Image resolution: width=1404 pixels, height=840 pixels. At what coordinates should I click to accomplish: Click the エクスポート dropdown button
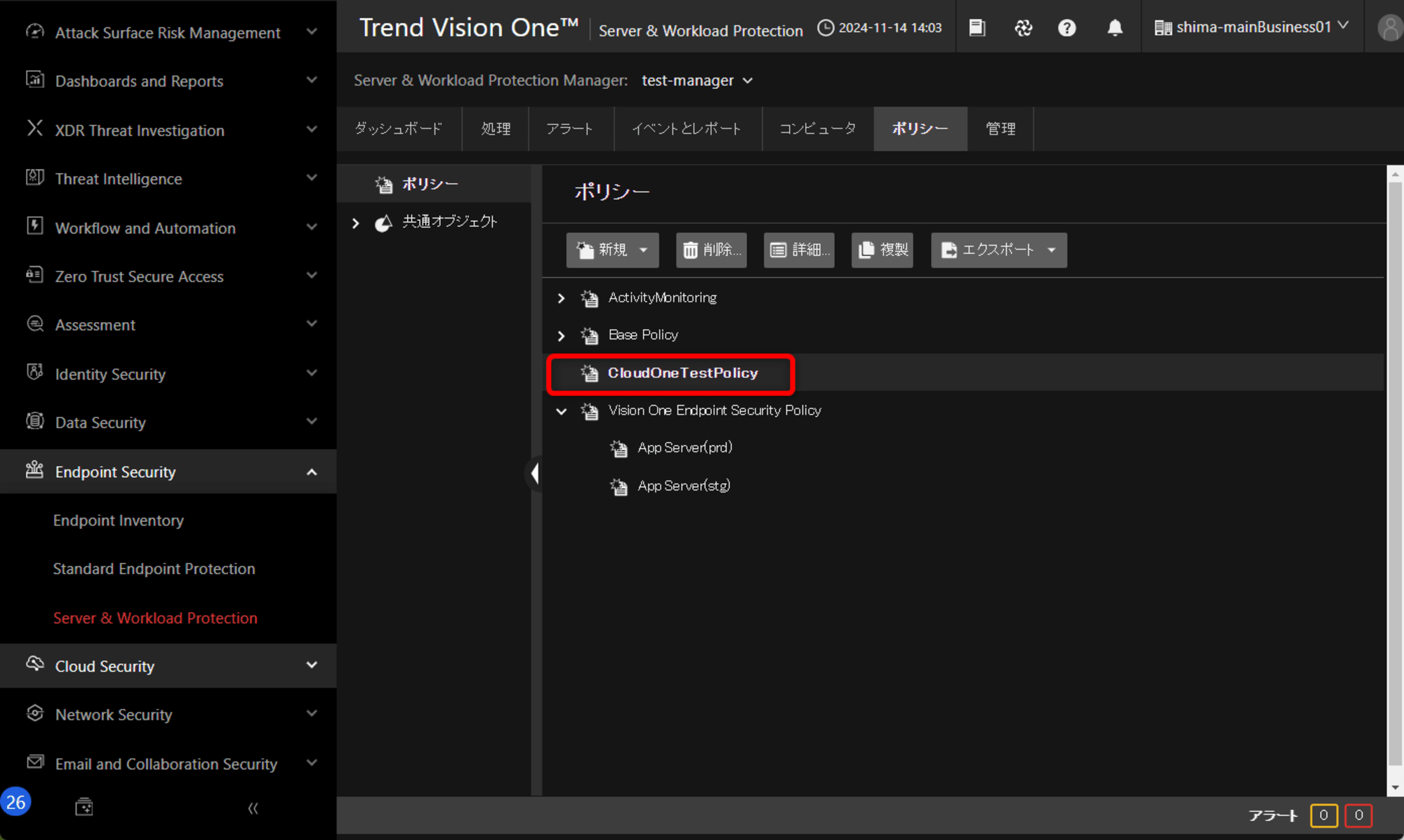(998, 250)
